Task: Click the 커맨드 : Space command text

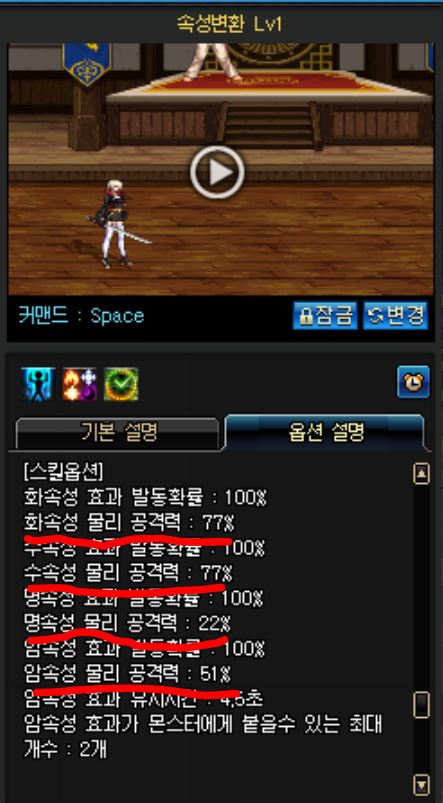Action: (x=81, y=316)
